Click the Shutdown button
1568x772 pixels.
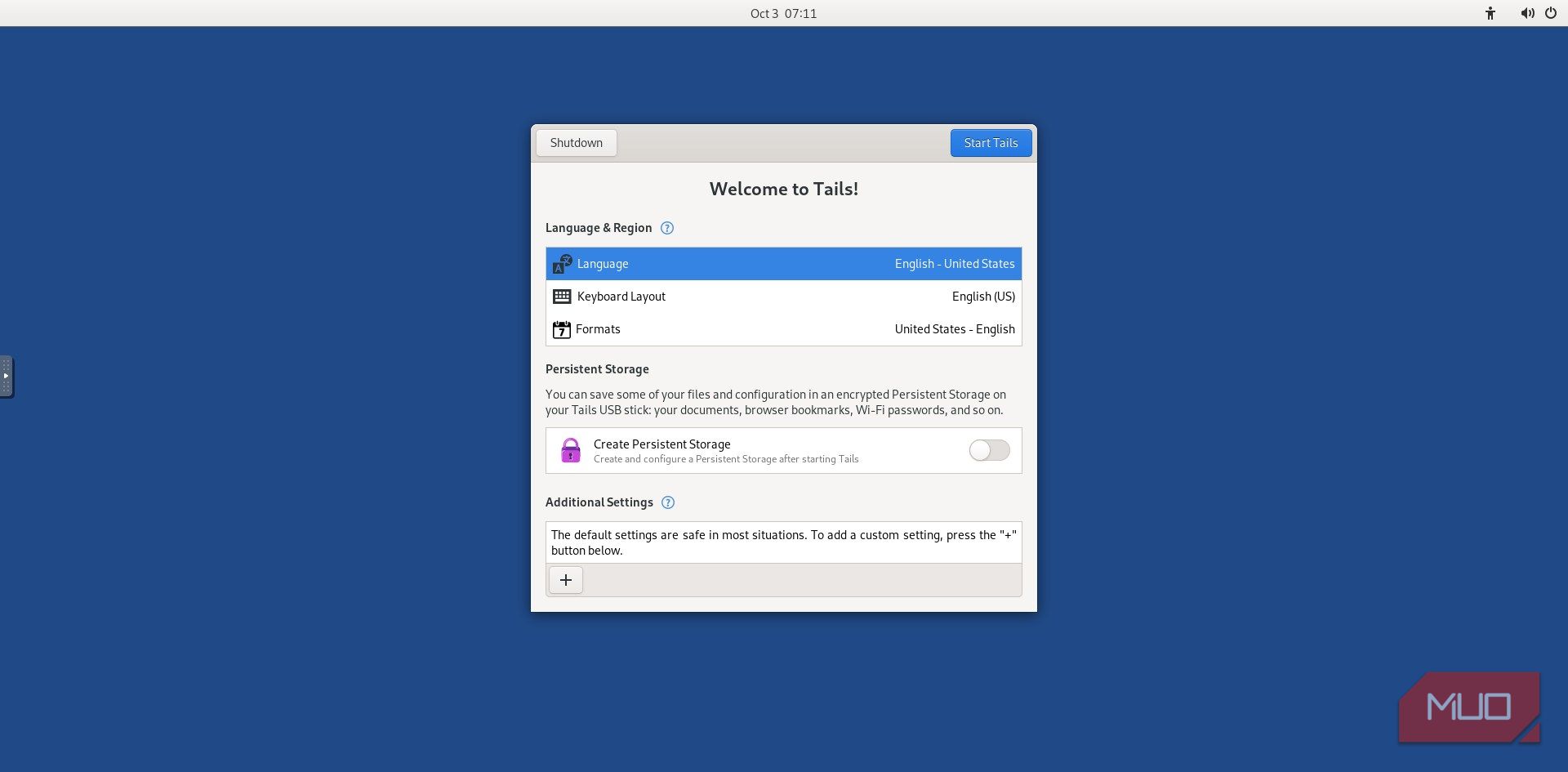click(577, 143)
